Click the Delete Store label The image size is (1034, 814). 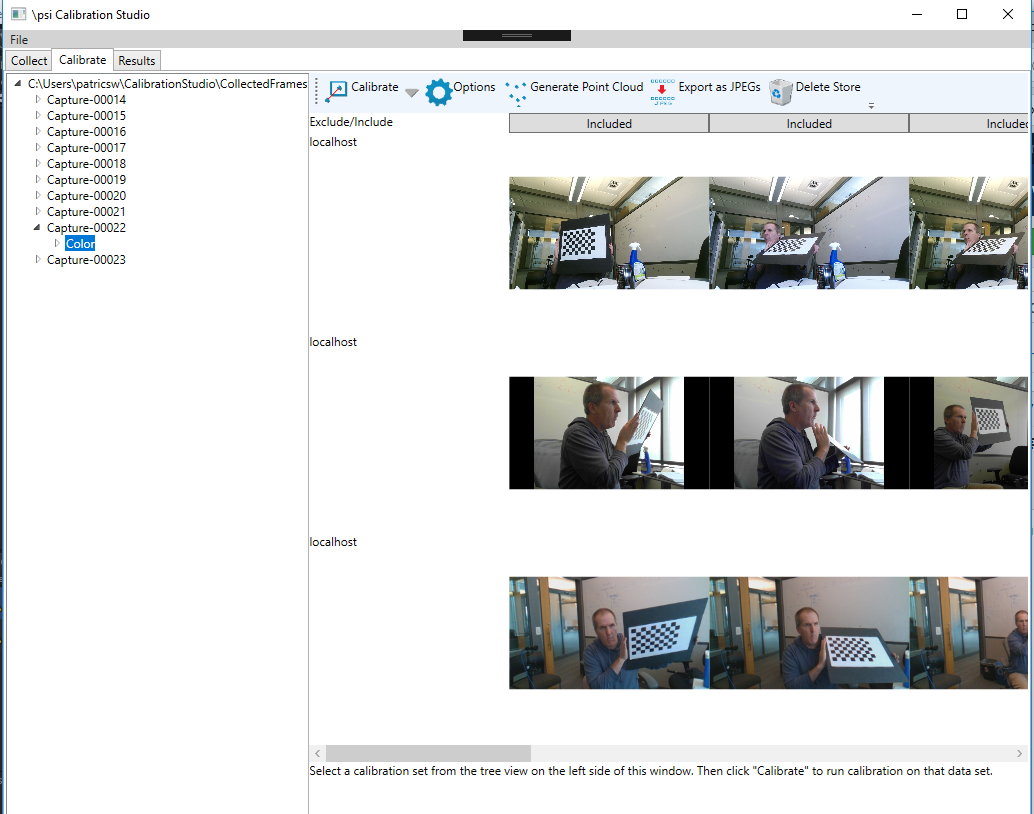tap(828, 87)
